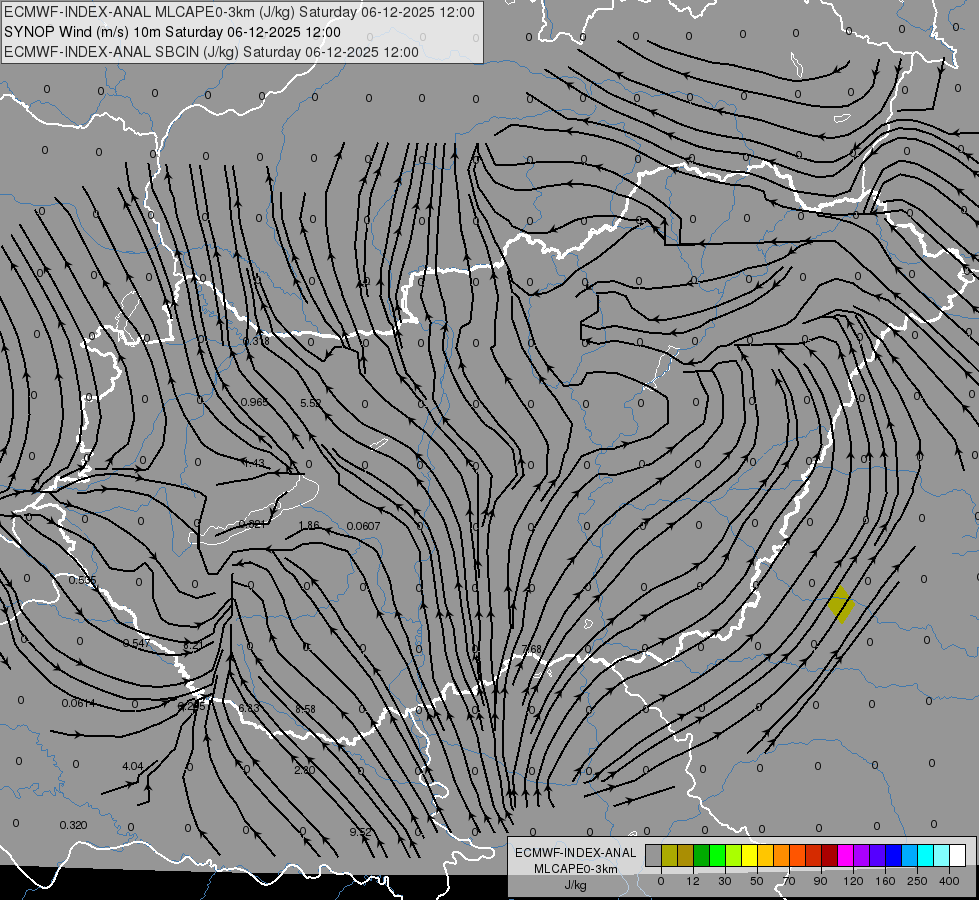Click the map value 0.0614
Image resolution: width=979 pixels, height=900 pixels.
pos(79,703)
